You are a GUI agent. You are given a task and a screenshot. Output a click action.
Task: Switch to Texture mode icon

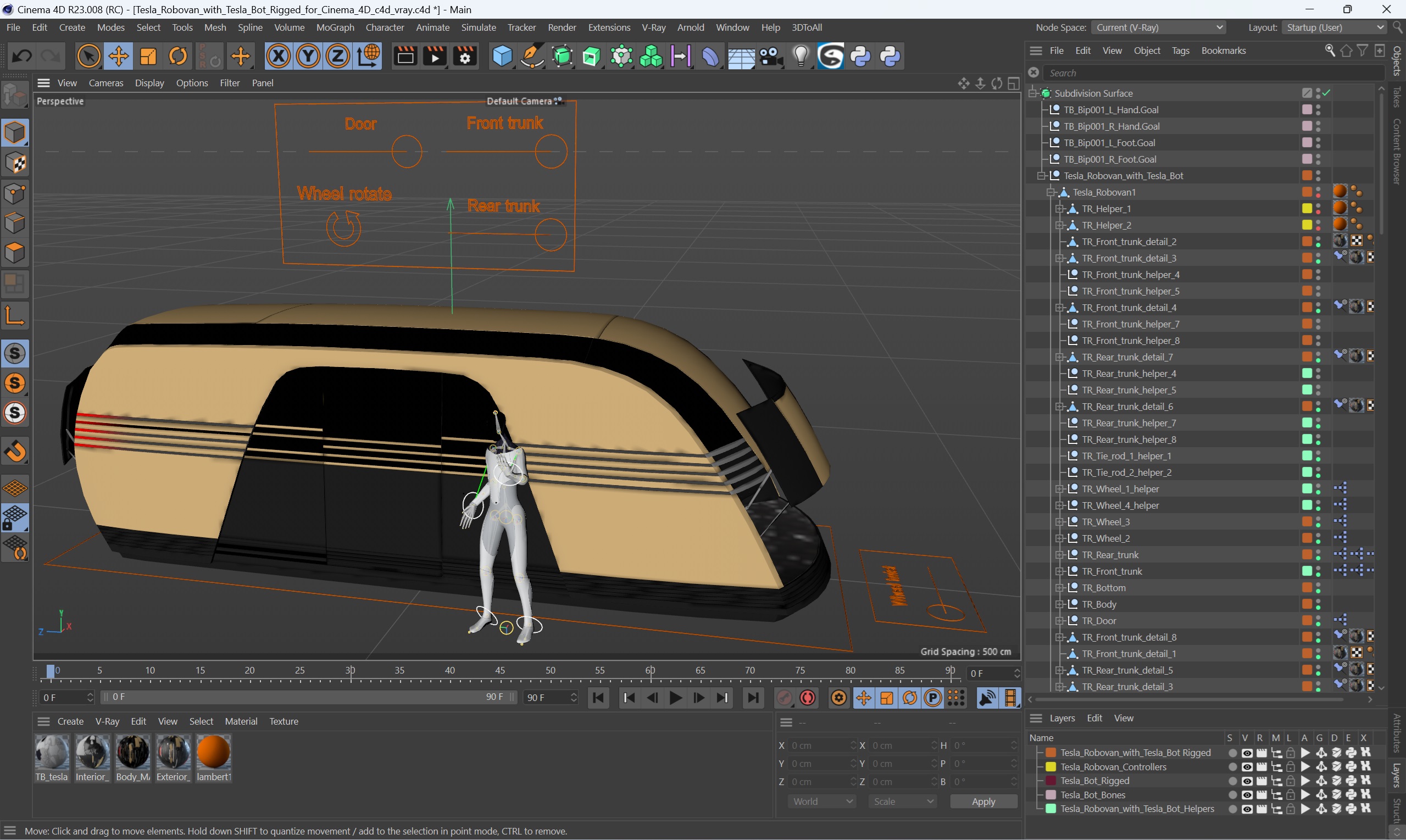(x=15, y=164)
